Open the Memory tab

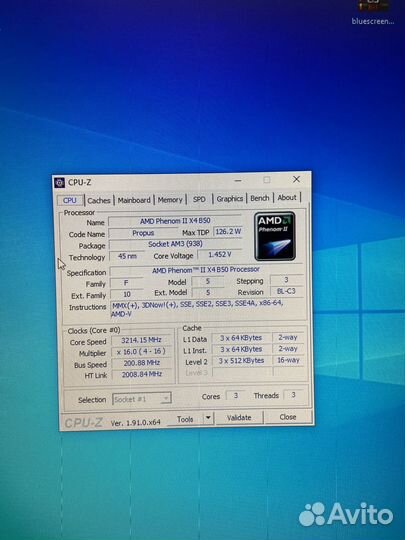(170, 200)
